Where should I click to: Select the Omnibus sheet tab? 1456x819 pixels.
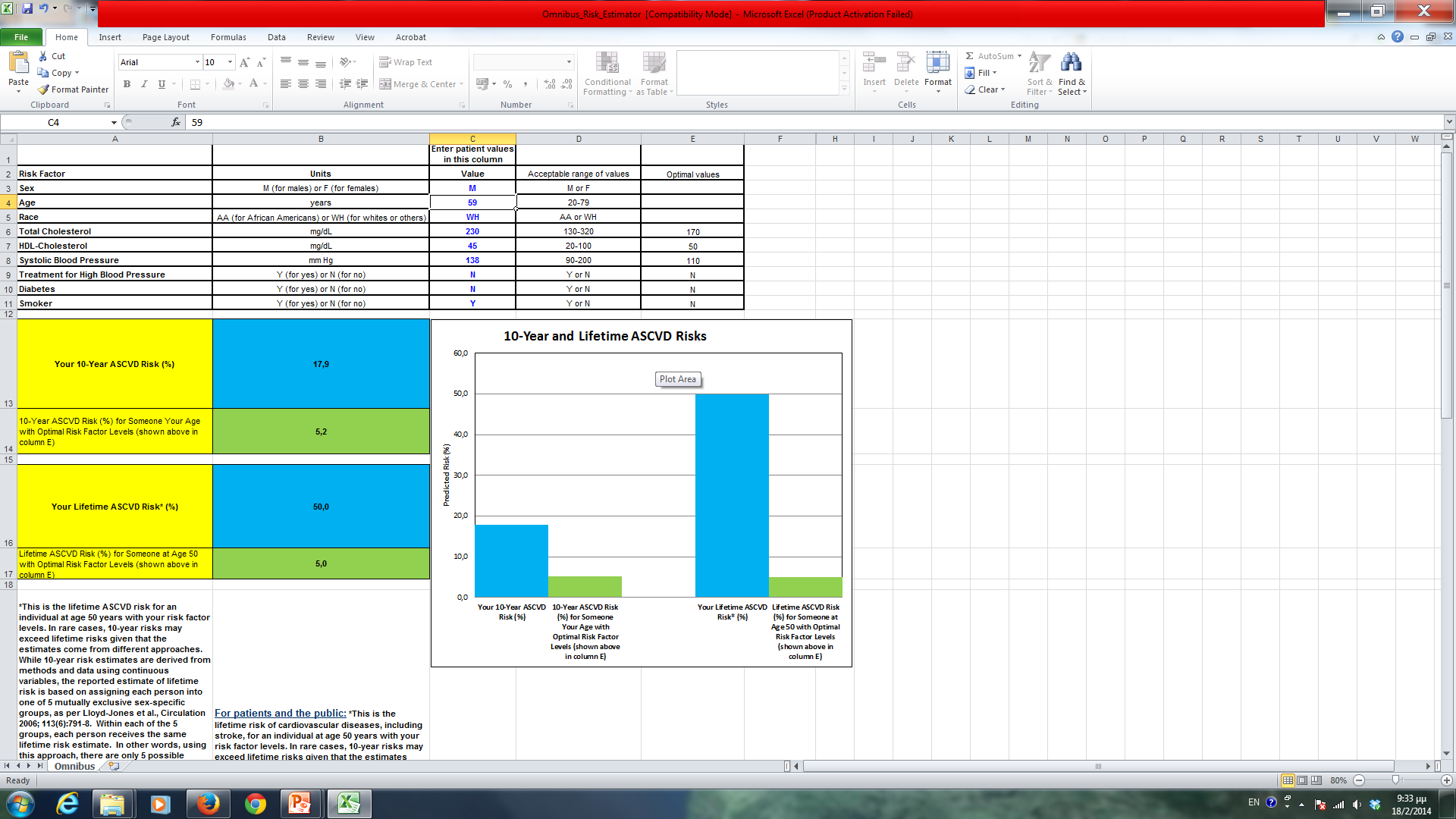click(74, 766)
